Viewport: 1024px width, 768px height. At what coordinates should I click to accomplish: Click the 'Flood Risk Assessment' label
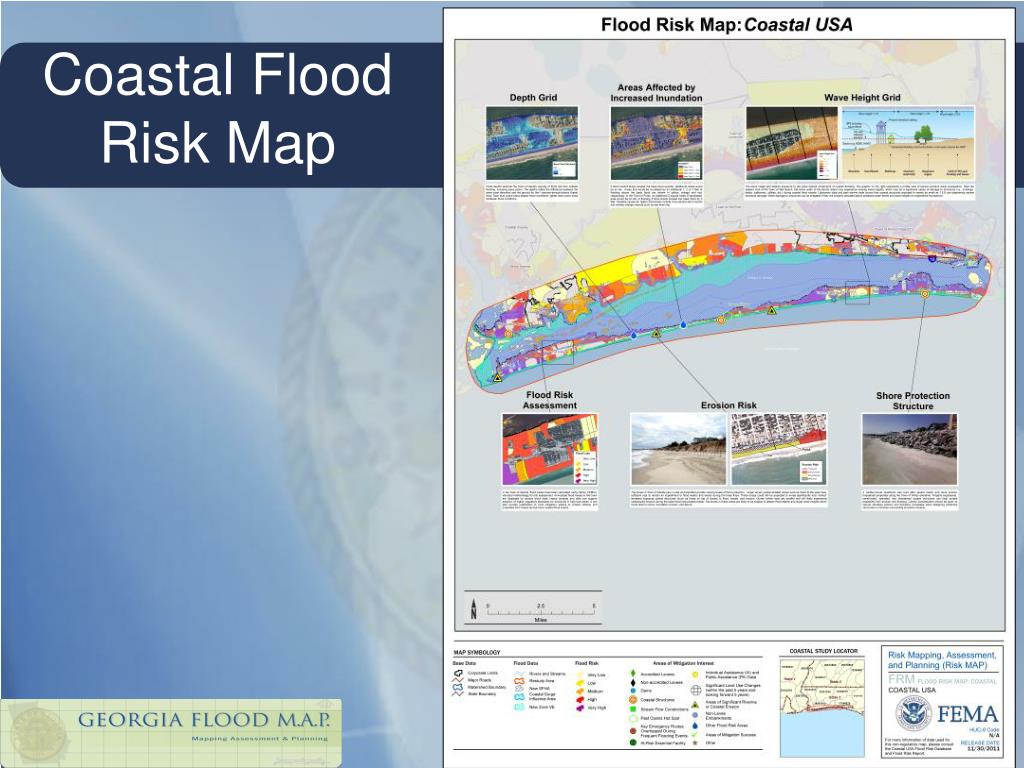click(x=549, y=400)
